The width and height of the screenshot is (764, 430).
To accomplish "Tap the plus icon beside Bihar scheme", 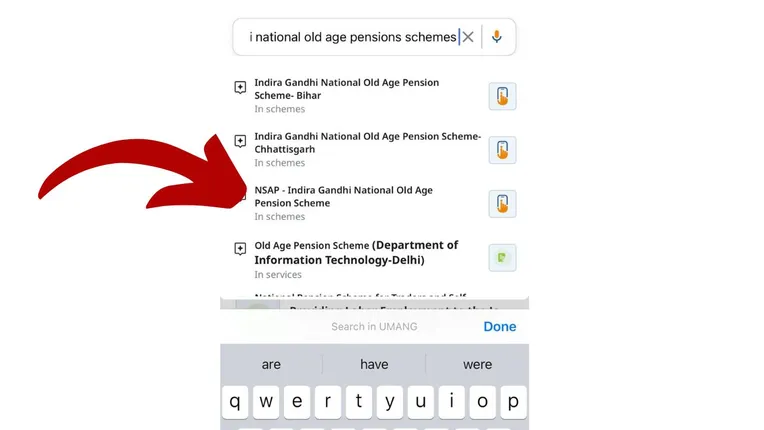I will coord(240,88).
